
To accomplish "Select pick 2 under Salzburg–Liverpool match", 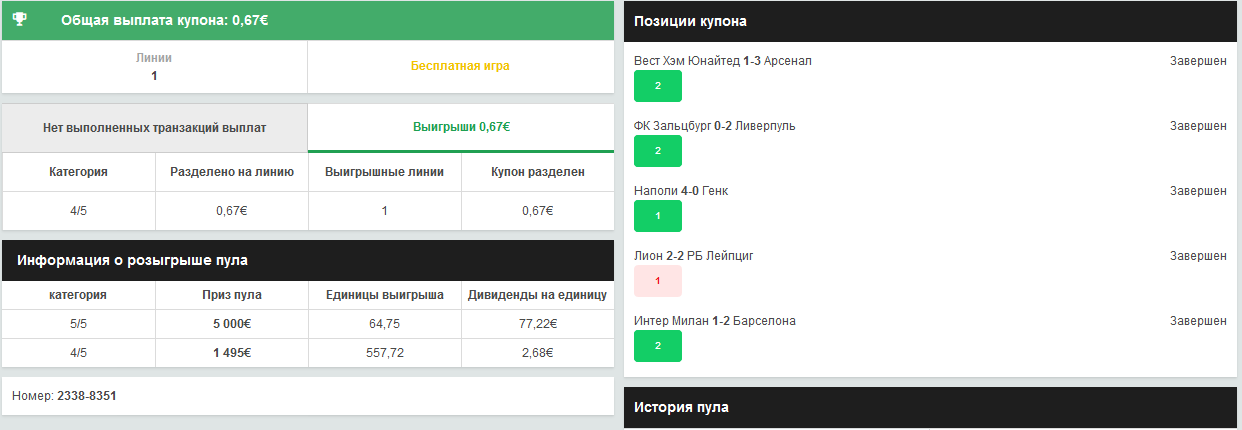I will pyautogui.click(x=657, y=151).
